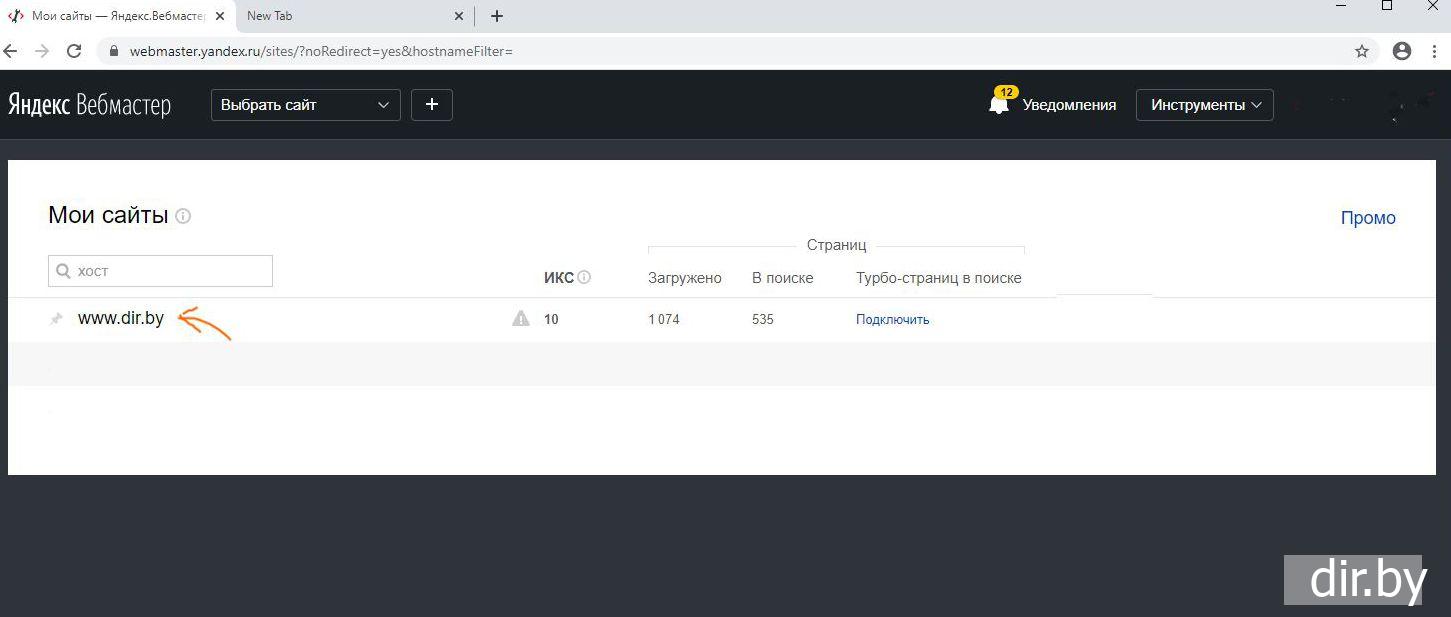The width and height of the screenshot is (1451, 617).
Task: Open the notifications bell icon
Action: 998,104
